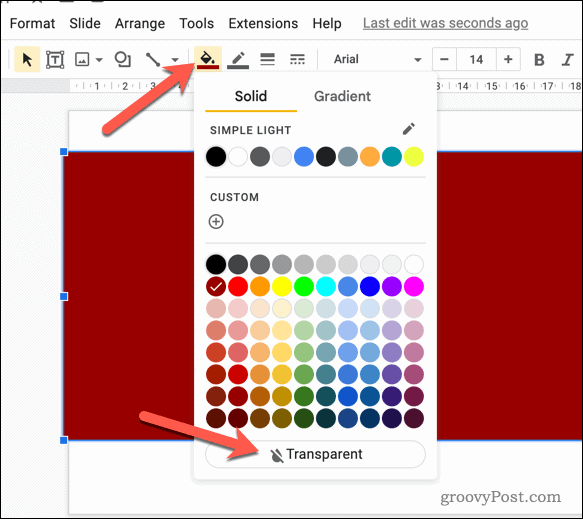Viewport: 583px width, 520px height.
Task: Click the border weight icon
Action: (x=267, y=59)
